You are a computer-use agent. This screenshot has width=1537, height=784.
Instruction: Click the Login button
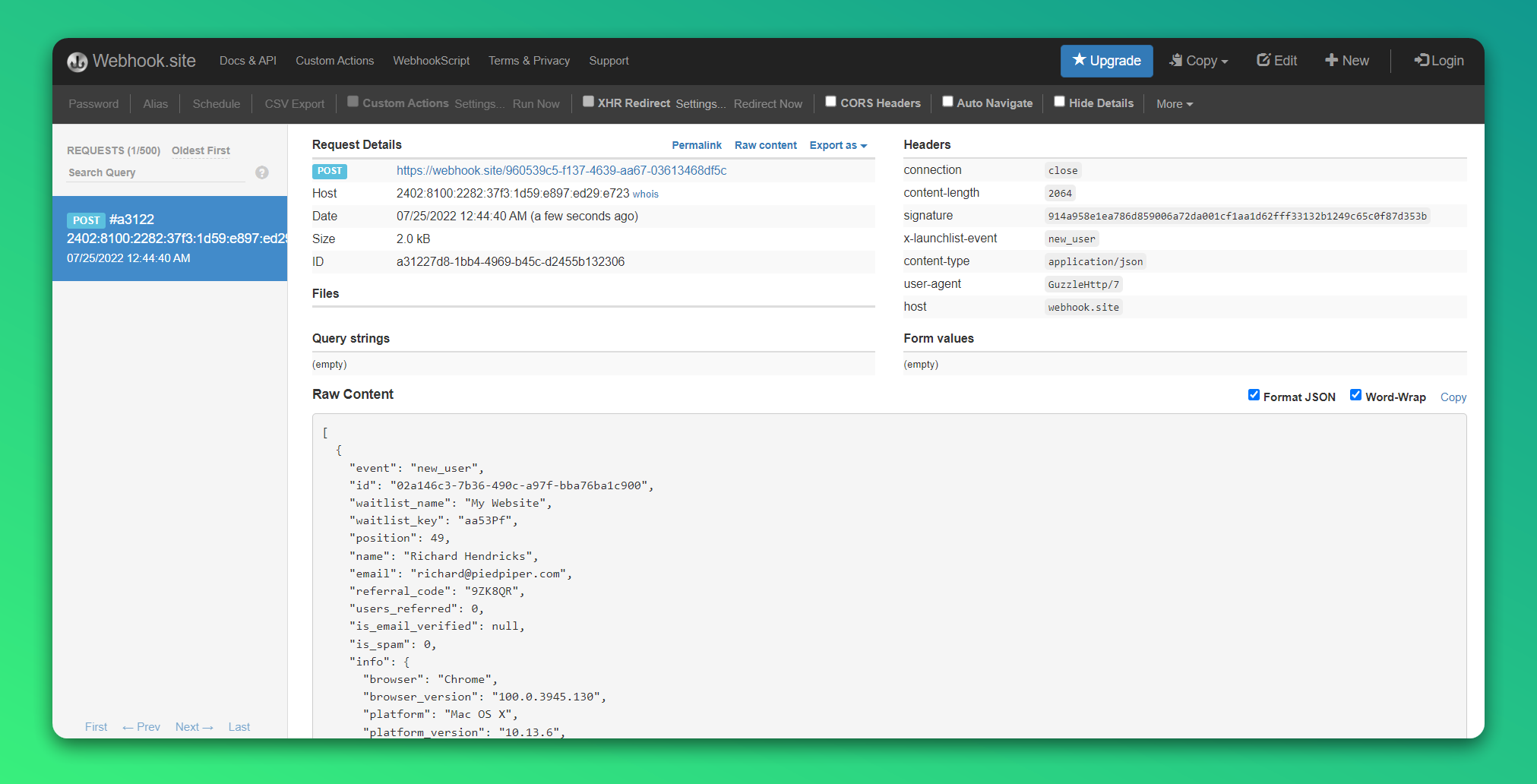tap(1439, 61)
